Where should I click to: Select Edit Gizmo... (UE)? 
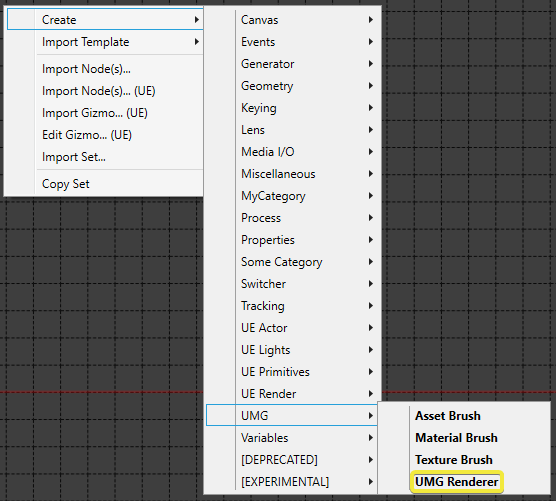tap(87, 135)
